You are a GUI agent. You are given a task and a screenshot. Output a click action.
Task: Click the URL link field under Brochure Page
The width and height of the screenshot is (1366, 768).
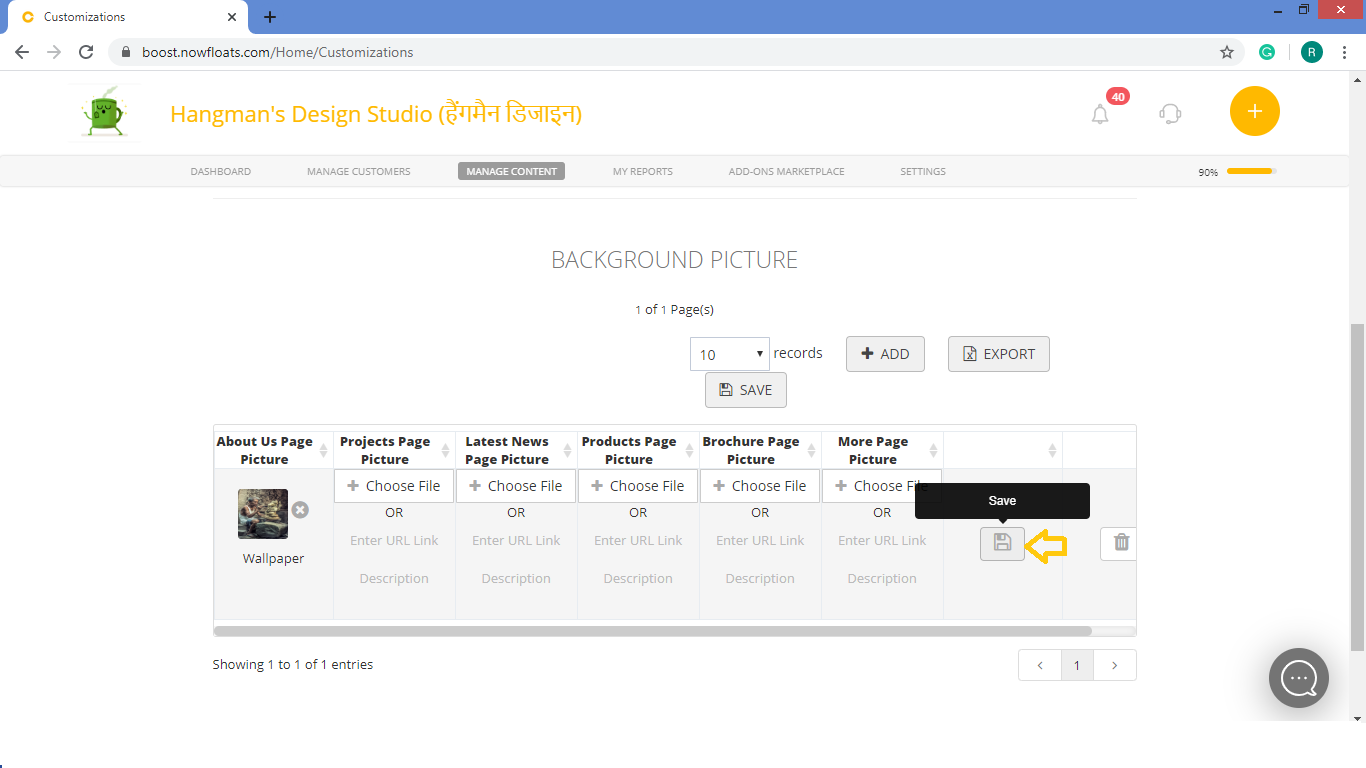760,540
